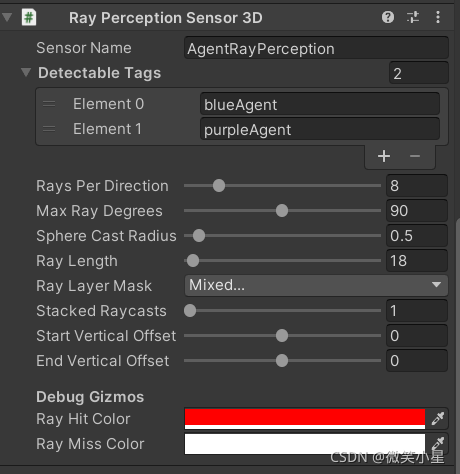This screenshot has width=460, height=474.
Task: Click the Sensor Name text field
Action: pyautogui.click(x=316, y=49)
